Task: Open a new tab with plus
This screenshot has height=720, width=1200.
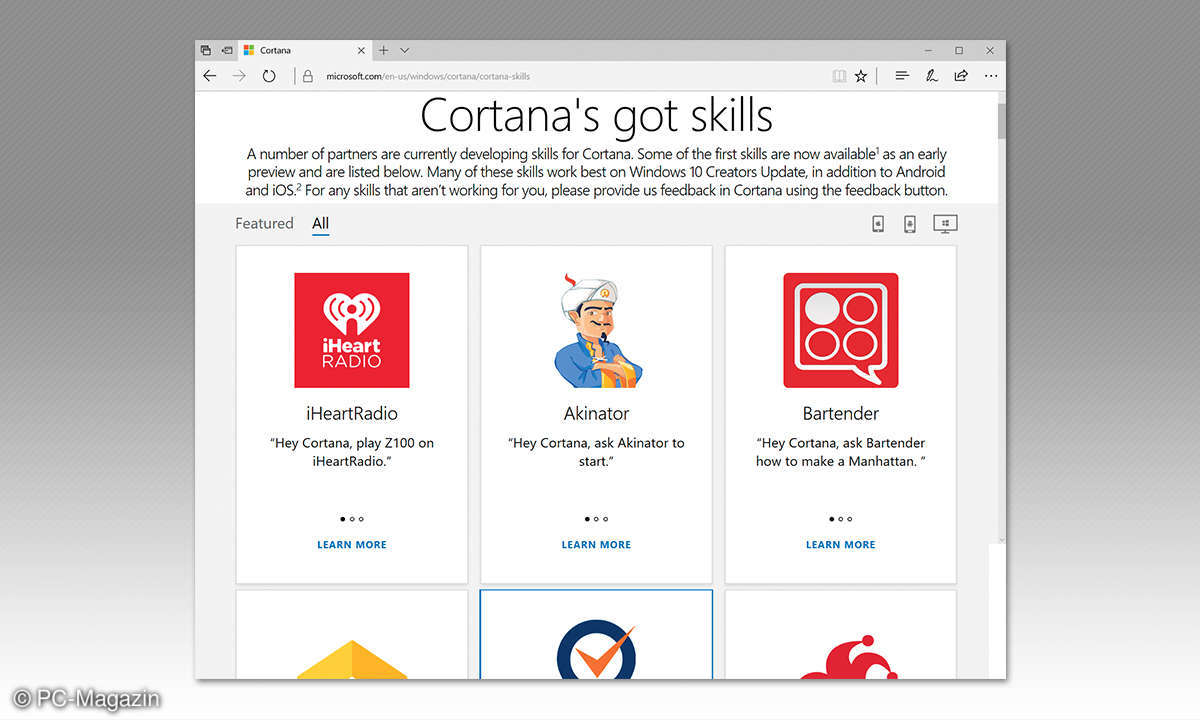Action: click(x=383, y=50)
